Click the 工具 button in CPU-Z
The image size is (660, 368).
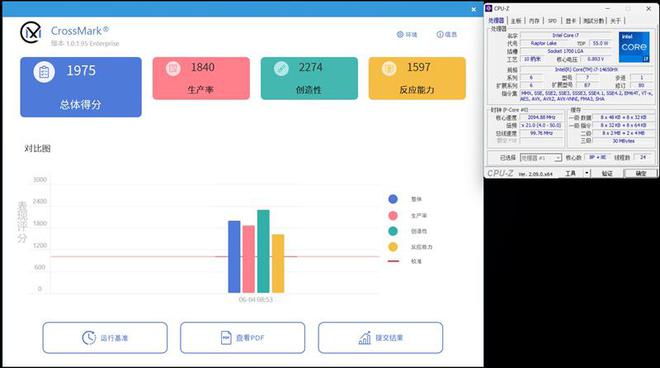tap(571, 173)
